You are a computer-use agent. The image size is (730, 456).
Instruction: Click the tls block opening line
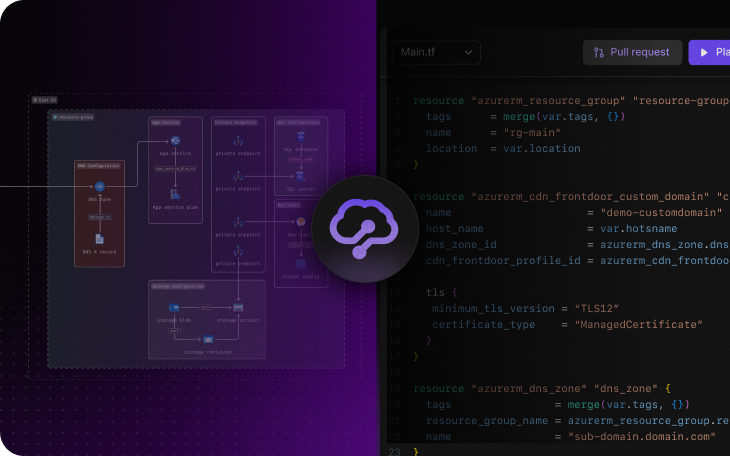442,293
